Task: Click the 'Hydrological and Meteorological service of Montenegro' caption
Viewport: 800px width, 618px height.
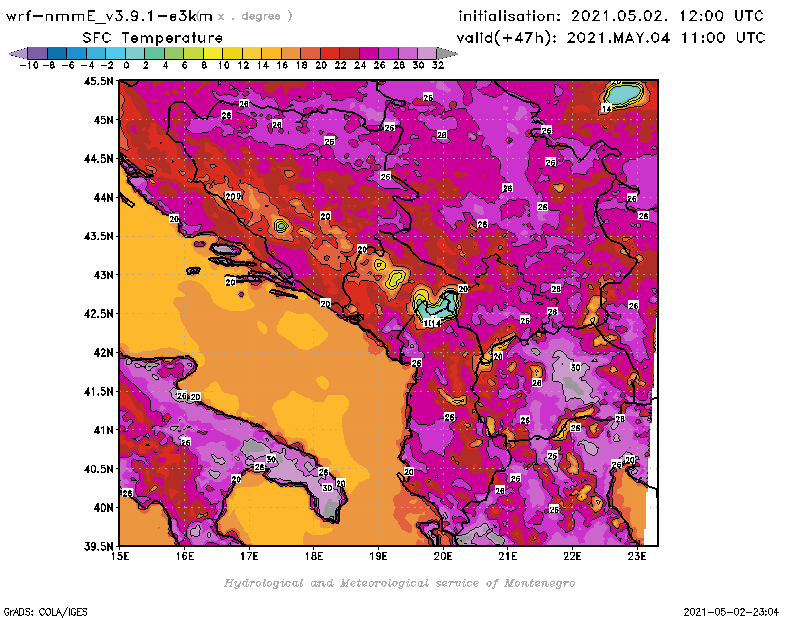Action: pos(399,583)
